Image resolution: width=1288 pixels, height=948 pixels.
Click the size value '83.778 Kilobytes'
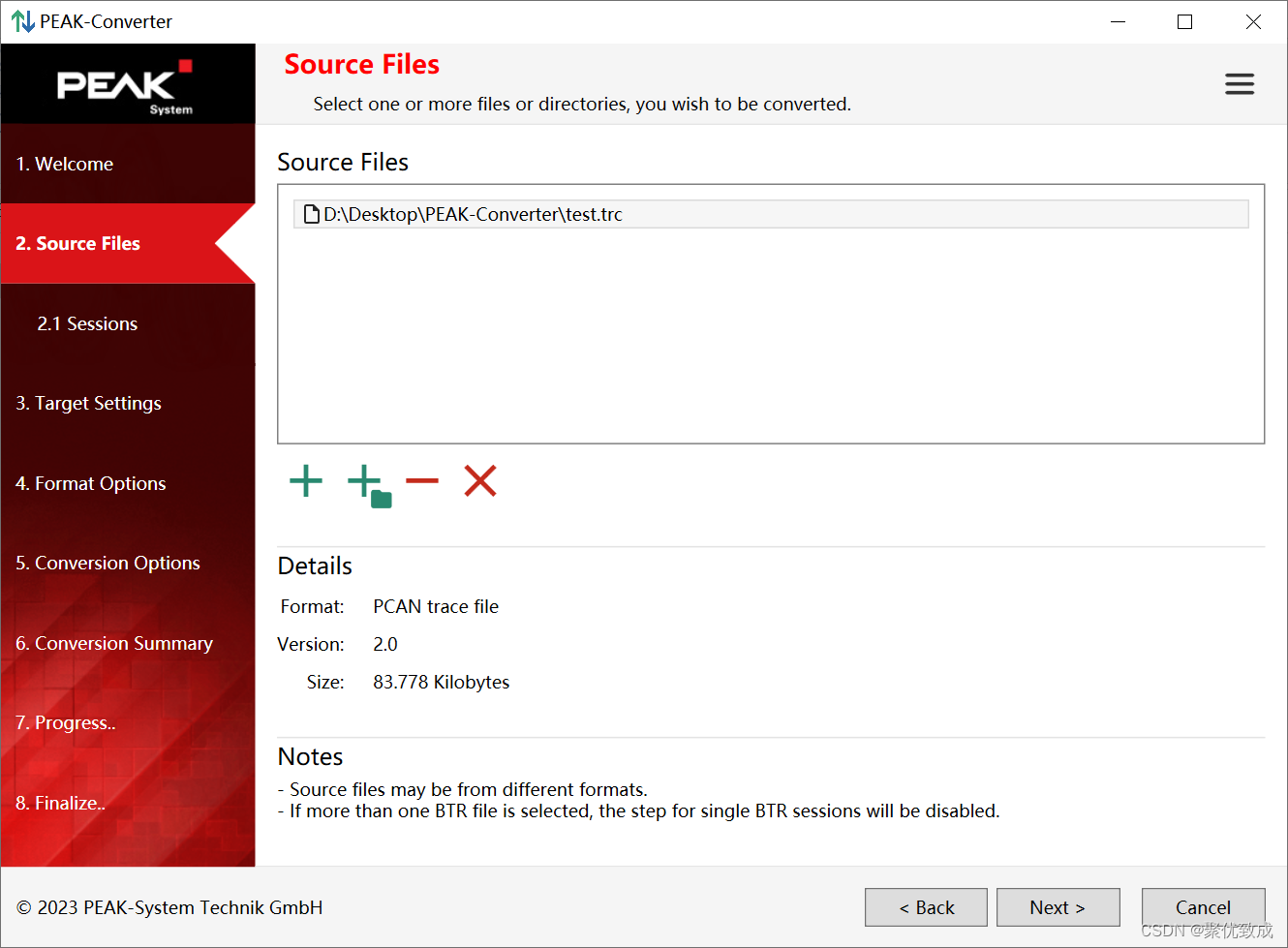(x=442, y=682)
